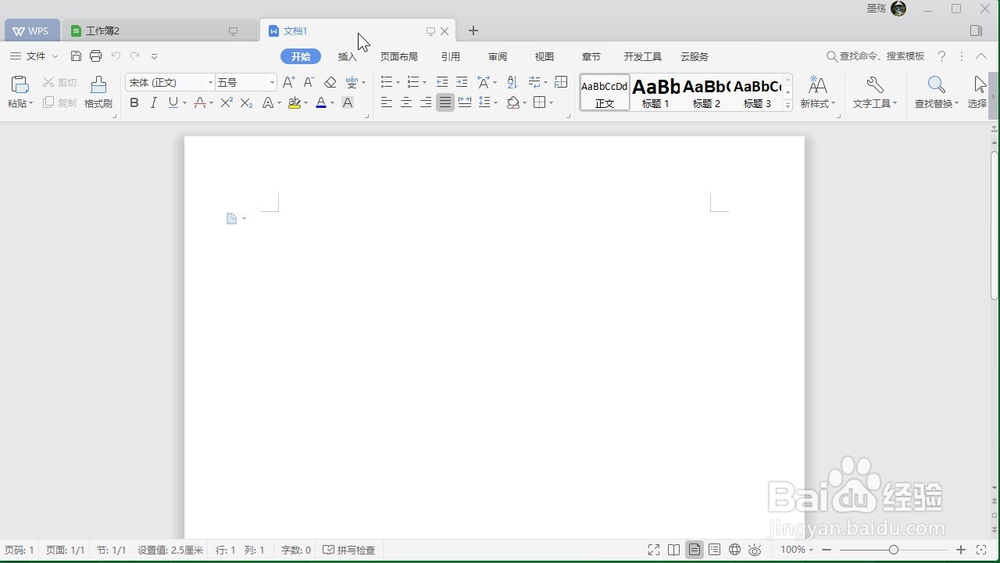Click the Undo arrow icon
The width and height of the screenshot is (1000, 563).
pyautogui.click(x=115, y=56)
